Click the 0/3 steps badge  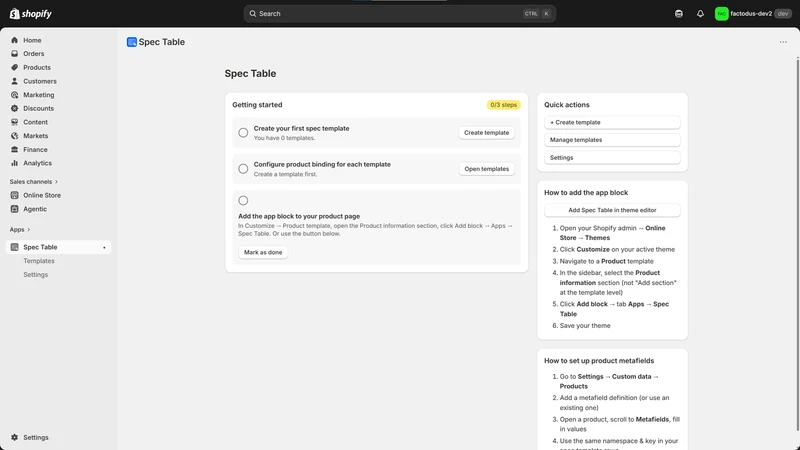(x=503, y=105)
